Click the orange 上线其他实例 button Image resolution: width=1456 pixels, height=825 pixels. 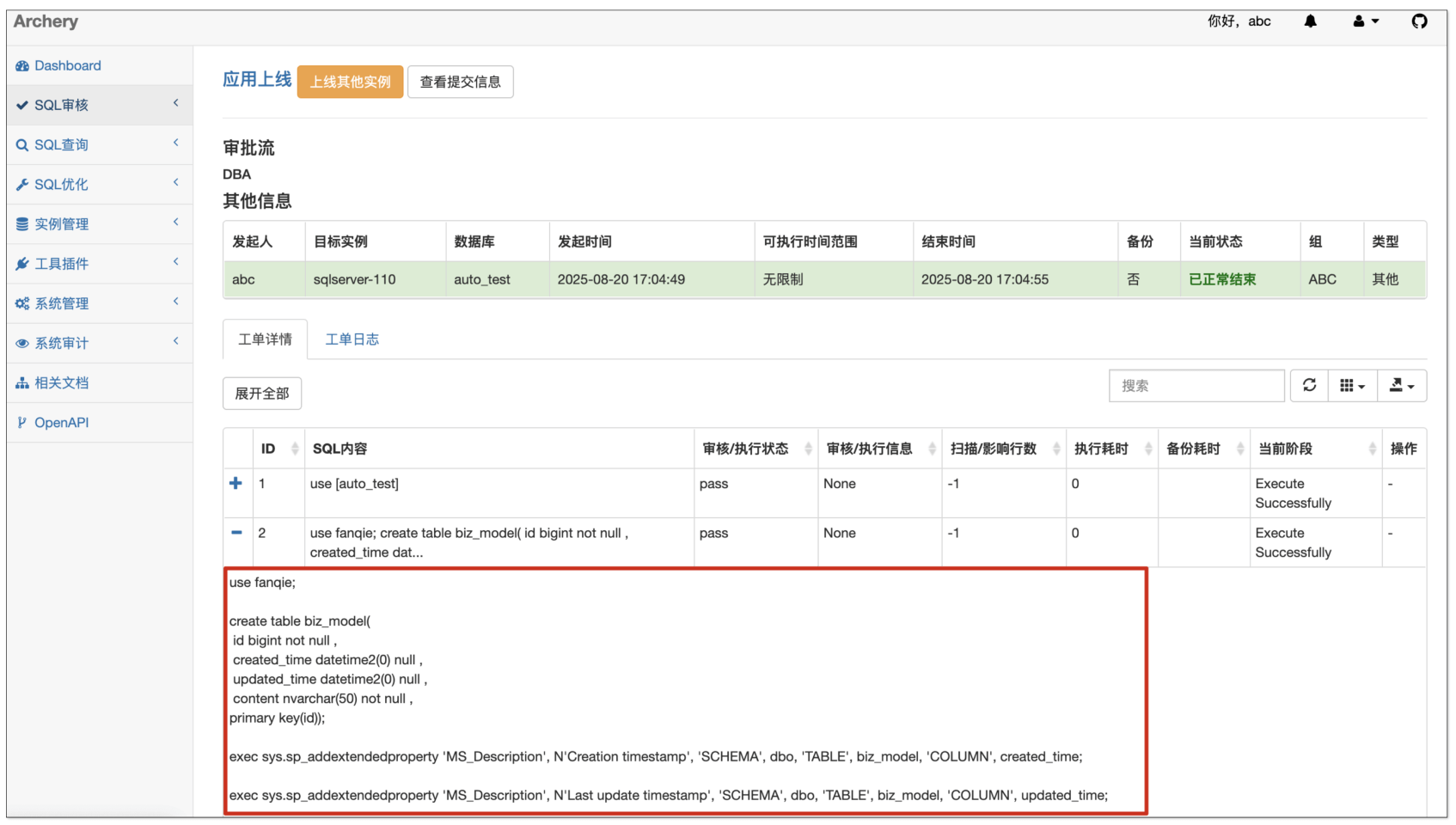pyautogui.click(x=350, y=82)
